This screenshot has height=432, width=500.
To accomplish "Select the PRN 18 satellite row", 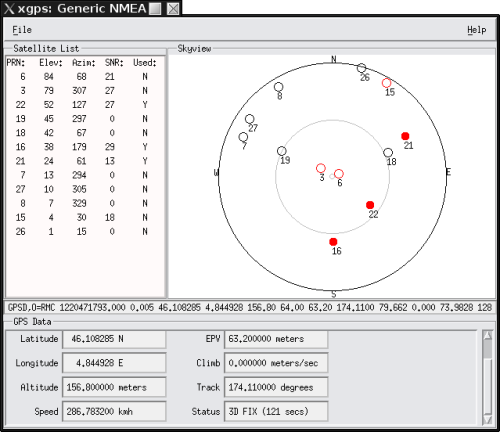I will coord(85,133).
